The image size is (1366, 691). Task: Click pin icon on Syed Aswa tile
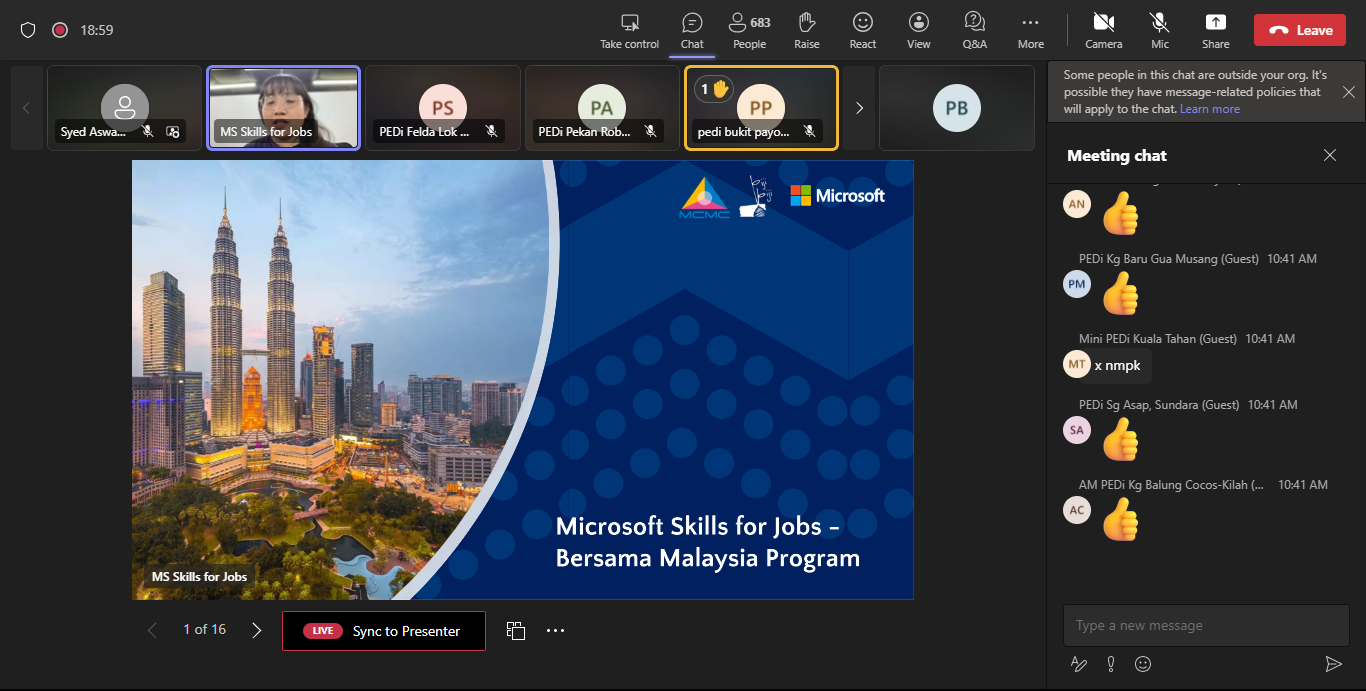[x=172, y=131]
